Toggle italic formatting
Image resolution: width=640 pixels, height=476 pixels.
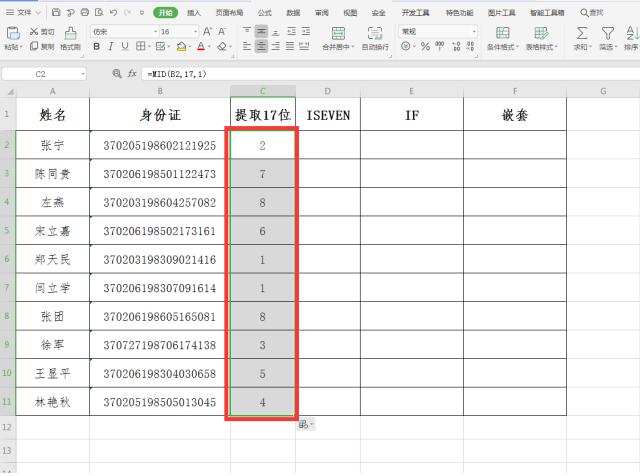pyautogui.click(x=111, y=47)
